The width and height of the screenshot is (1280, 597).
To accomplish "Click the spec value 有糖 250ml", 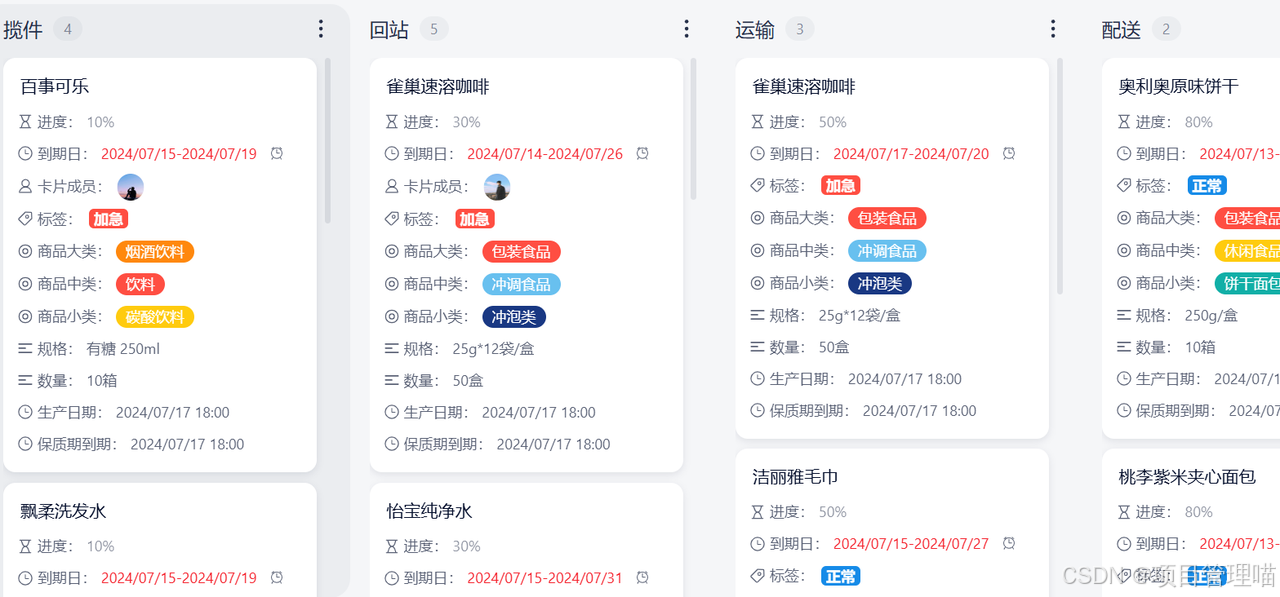I will [x=123, y=349].
